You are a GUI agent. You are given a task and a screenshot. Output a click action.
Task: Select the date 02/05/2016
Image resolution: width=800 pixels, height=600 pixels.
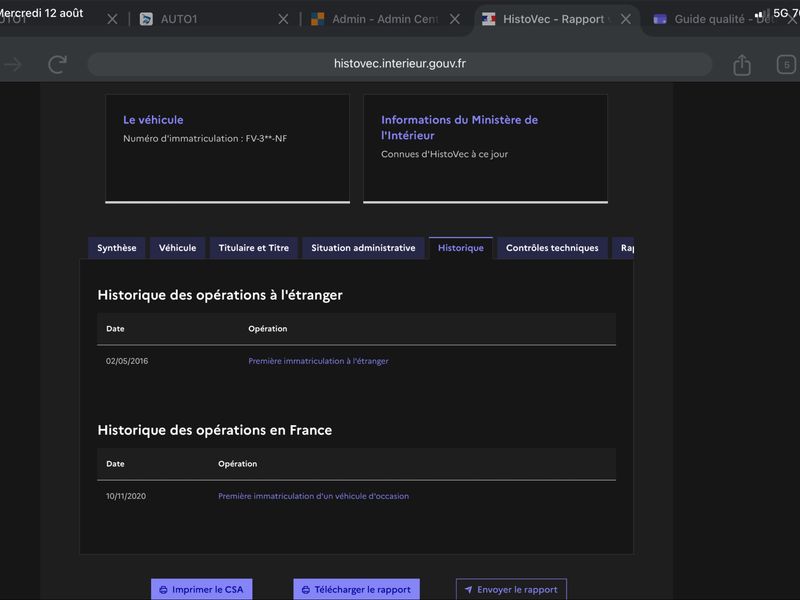coord(127,361)
